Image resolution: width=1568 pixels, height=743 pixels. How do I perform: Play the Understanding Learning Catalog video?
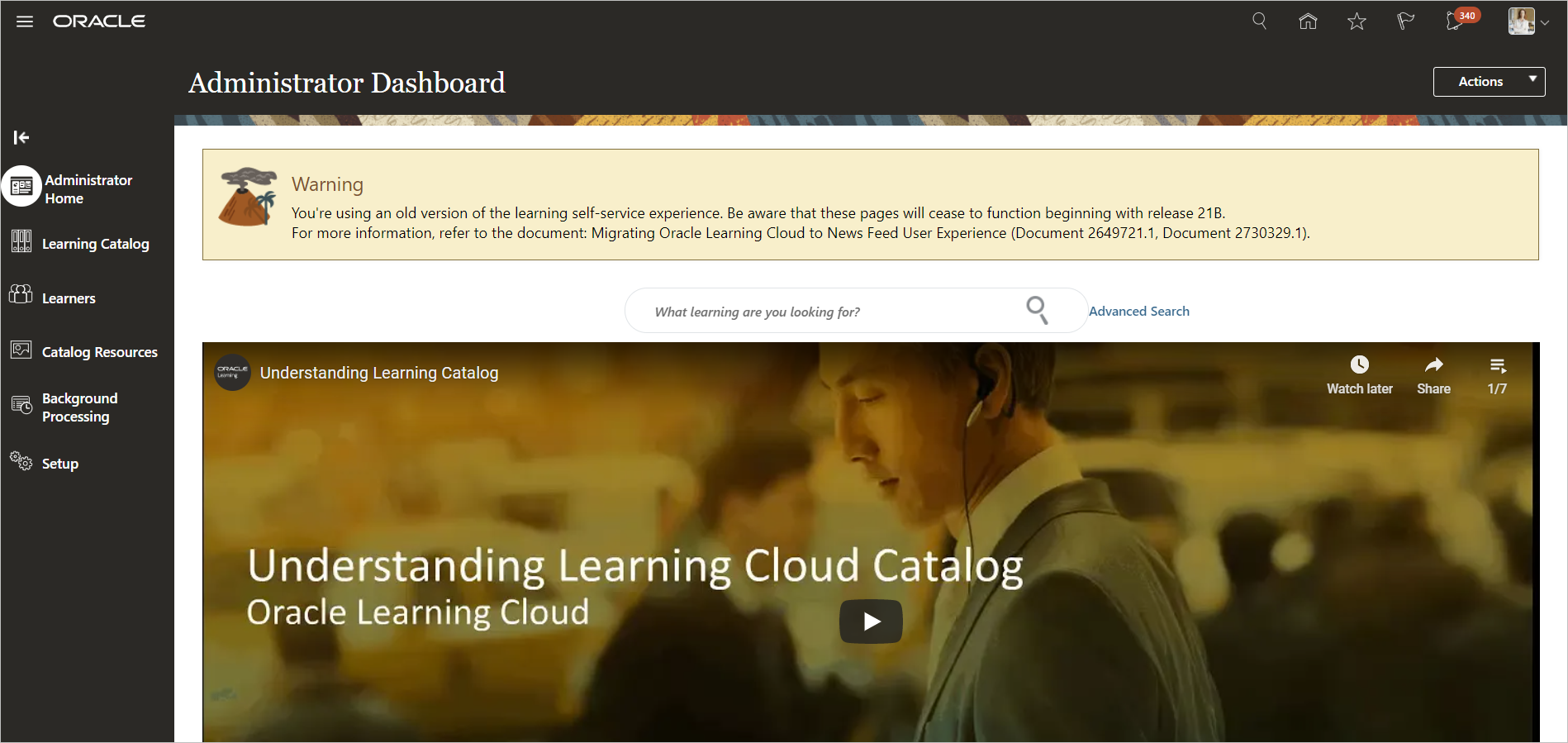click(x=871, y=622)
